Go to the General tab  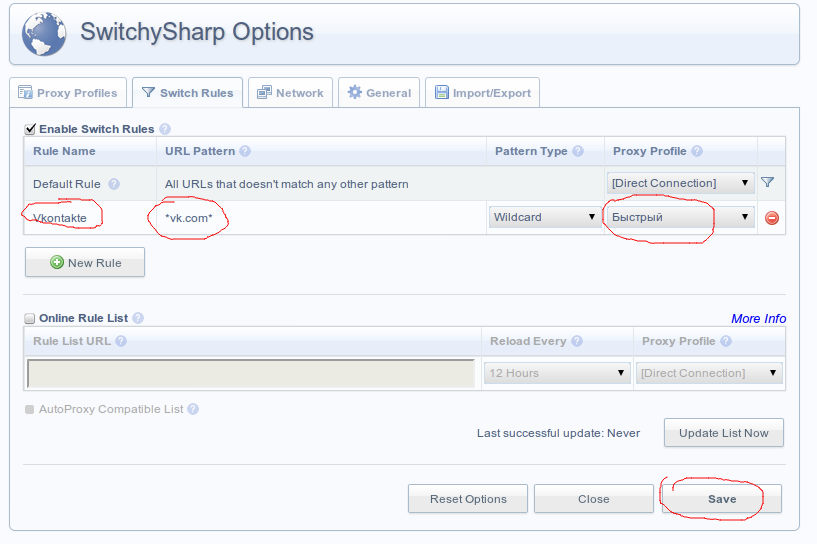pos(379,93)
